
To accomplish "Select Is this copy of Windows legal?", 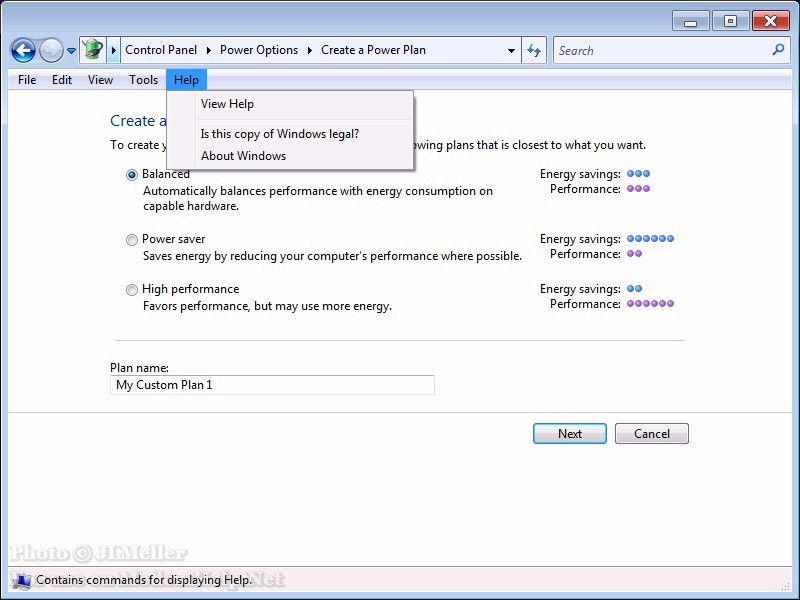I will (290, 134).
